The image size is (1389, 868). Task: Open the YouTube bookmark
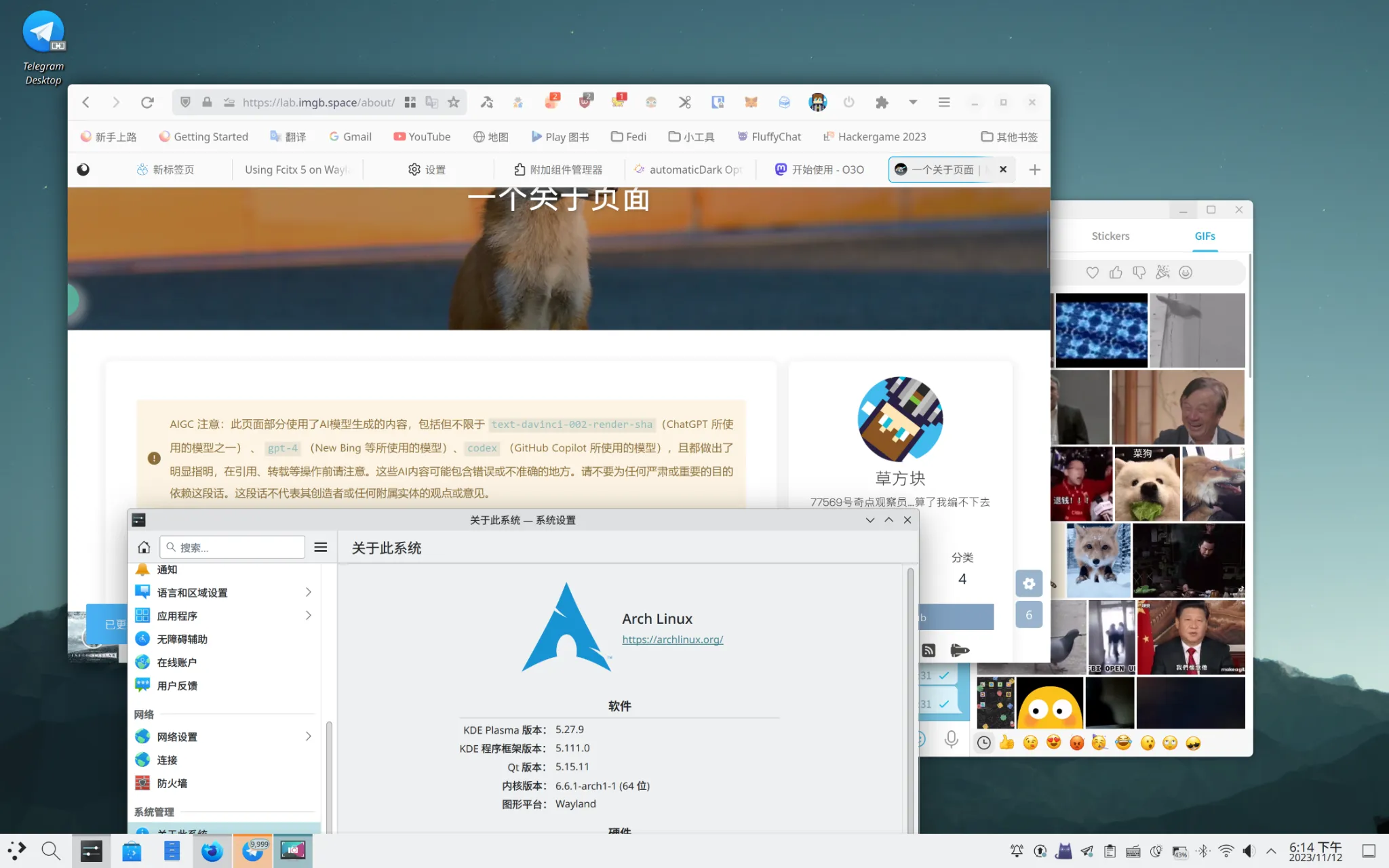(x=422, y=136)
